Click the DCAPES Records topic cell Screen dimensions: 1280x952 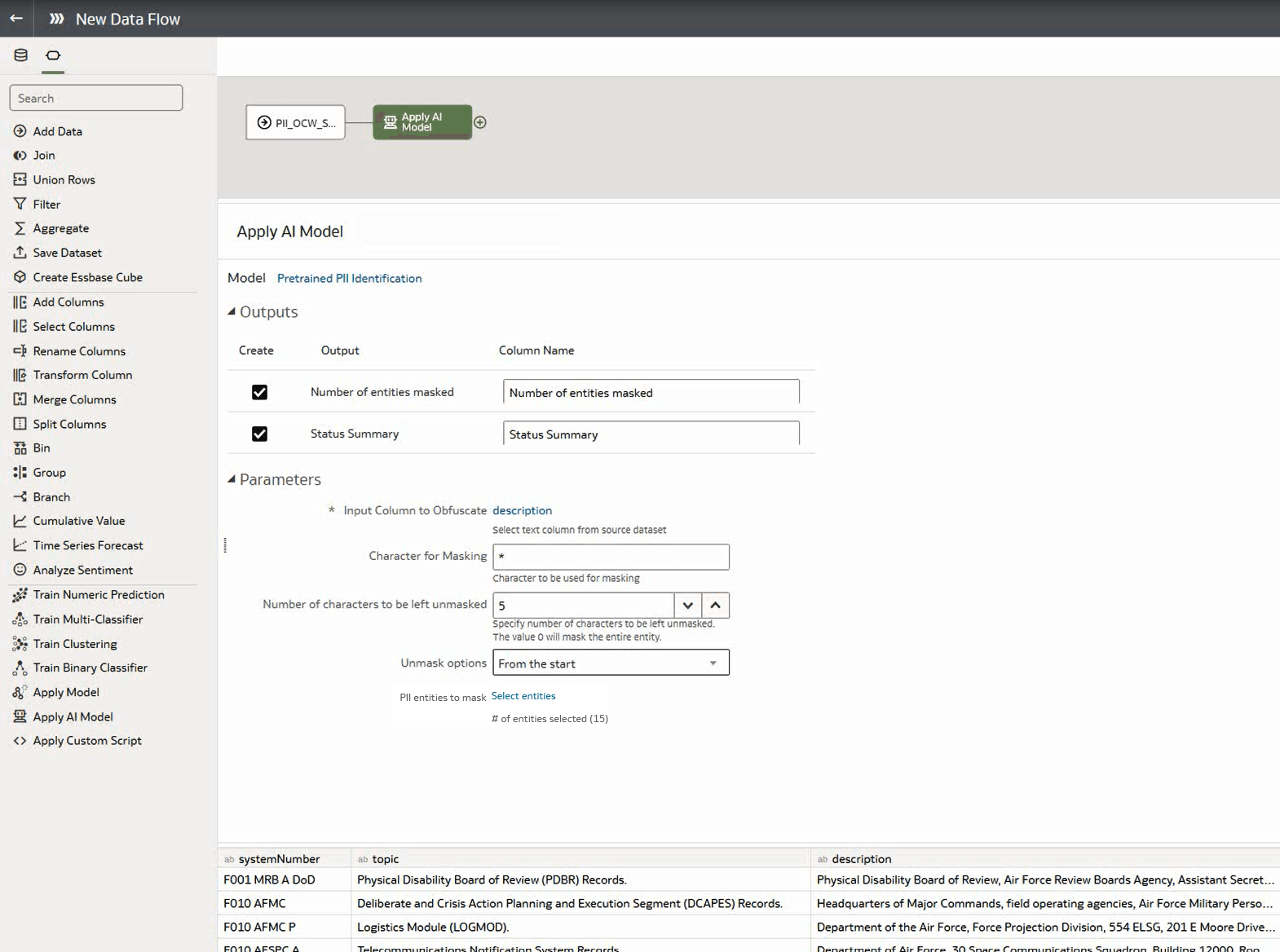click(x=580, y=903)
